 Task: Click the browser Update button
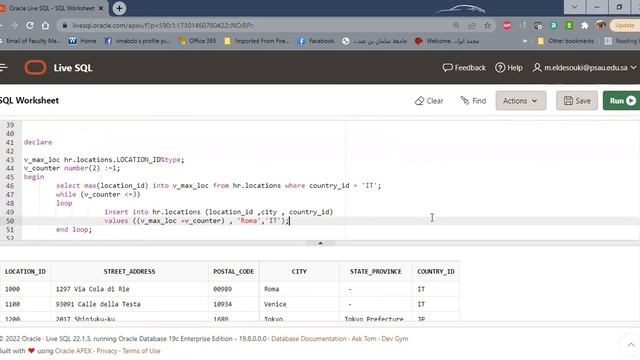tap(625, 25)
